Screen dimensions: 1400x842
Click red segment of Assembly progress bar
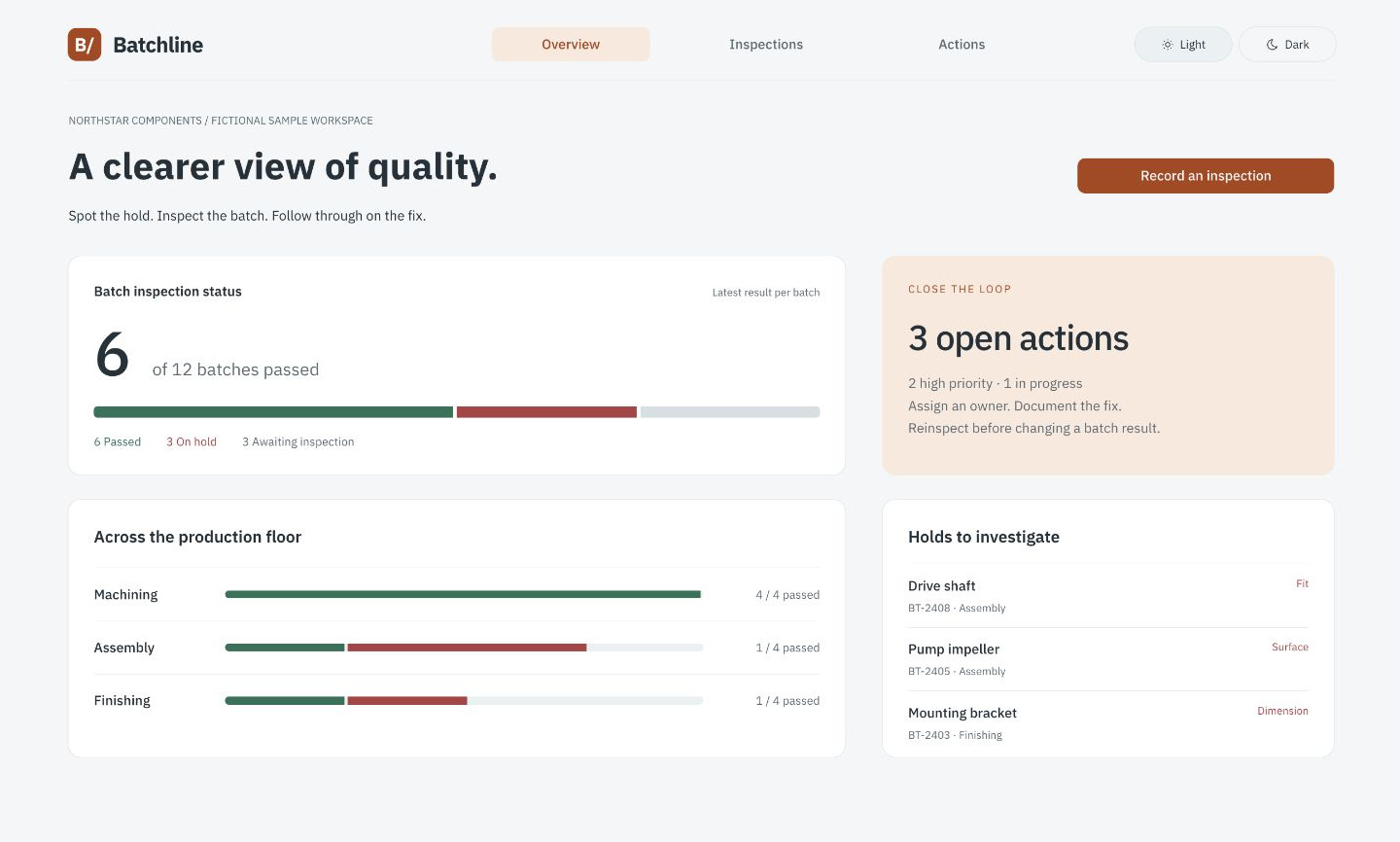tap(467, 648)
